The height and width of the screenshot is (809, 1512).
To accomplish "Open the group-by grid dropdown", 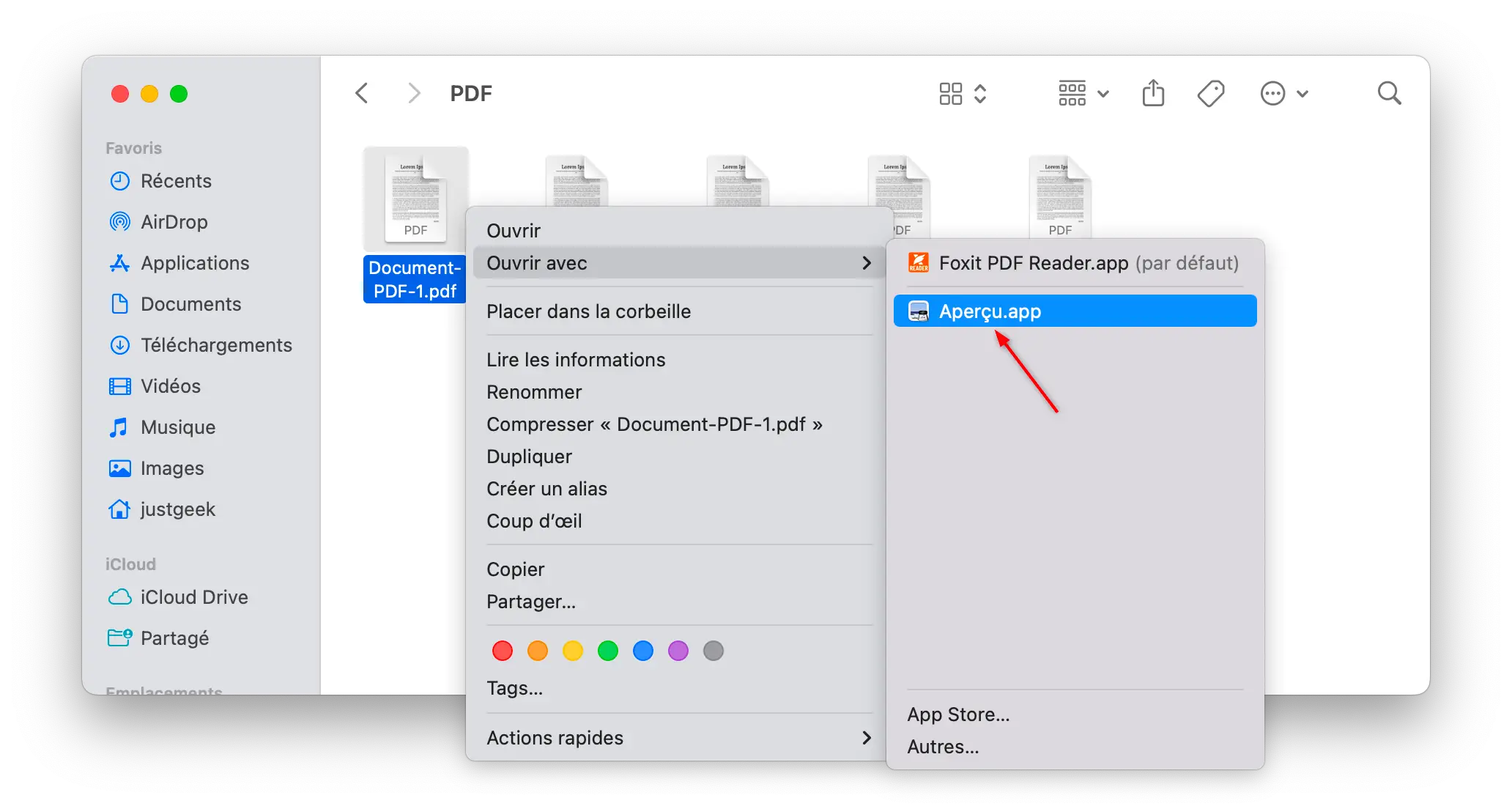I will 1084,94.
